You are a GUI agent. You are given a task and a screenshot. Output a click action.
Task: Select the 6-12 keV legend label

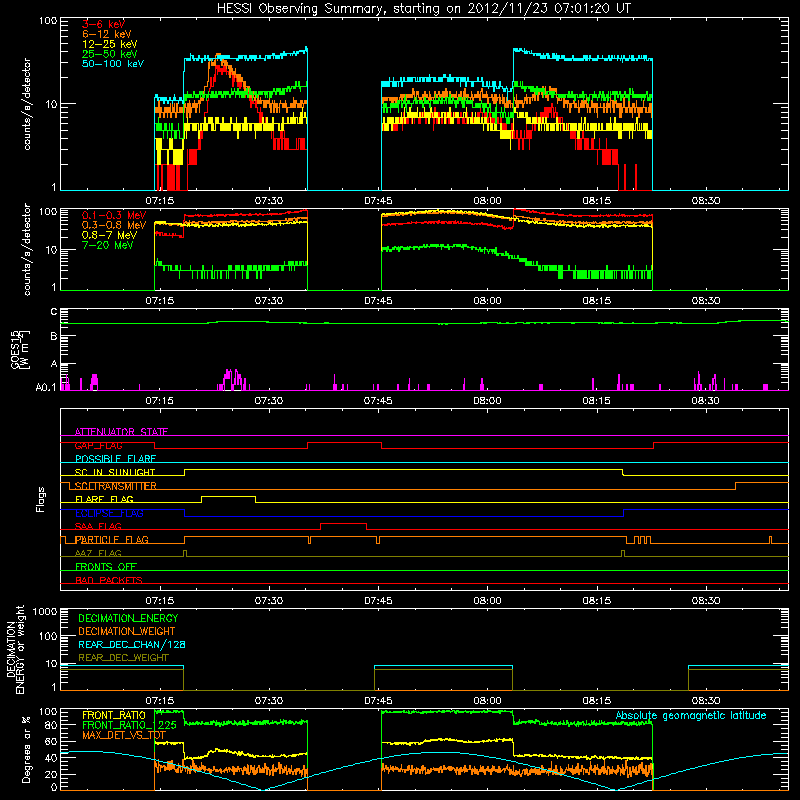click(x=107, y=34)
